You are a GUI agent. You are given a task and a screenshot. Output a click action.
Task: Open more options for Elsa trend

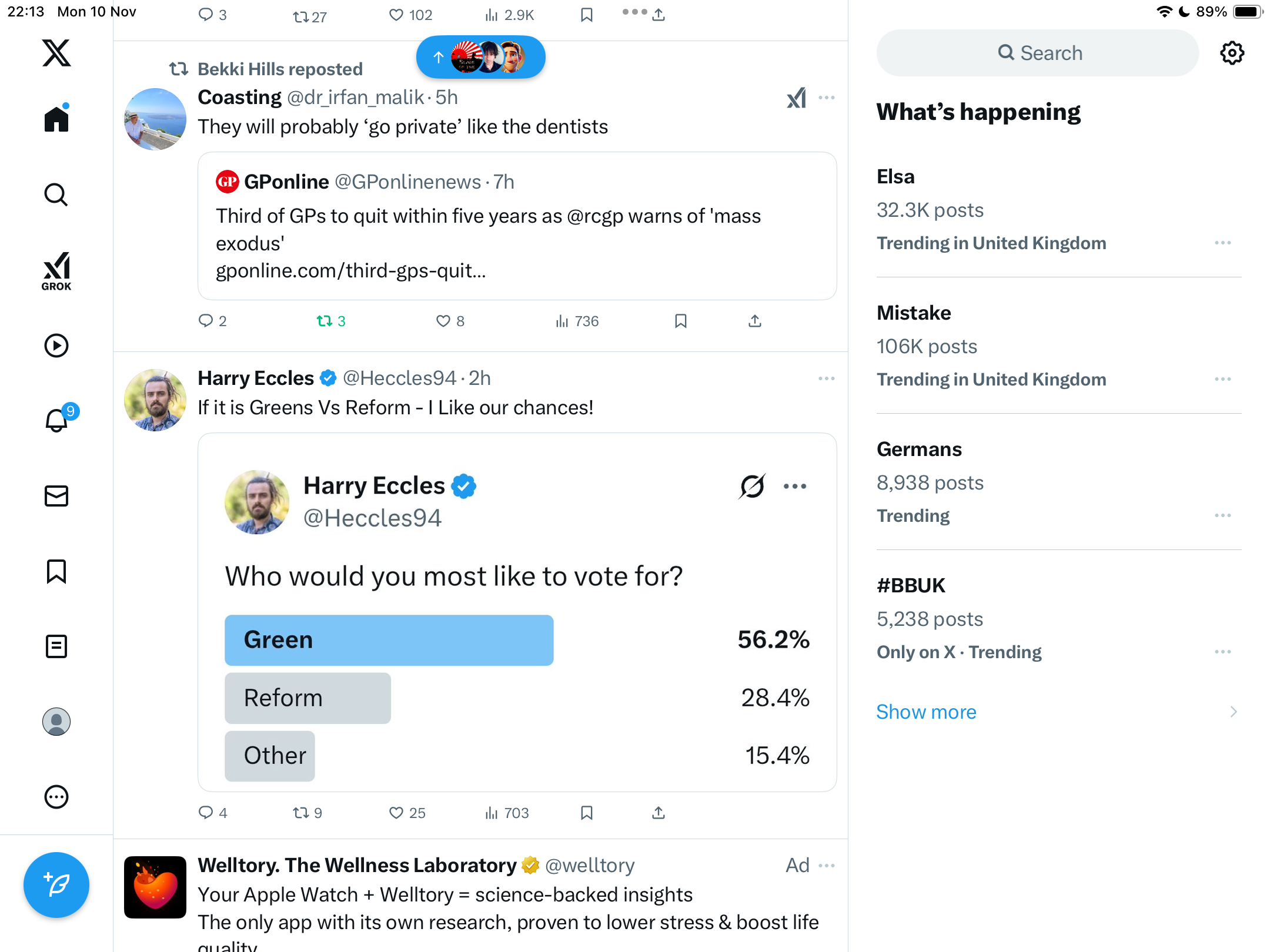point(1223,243)
